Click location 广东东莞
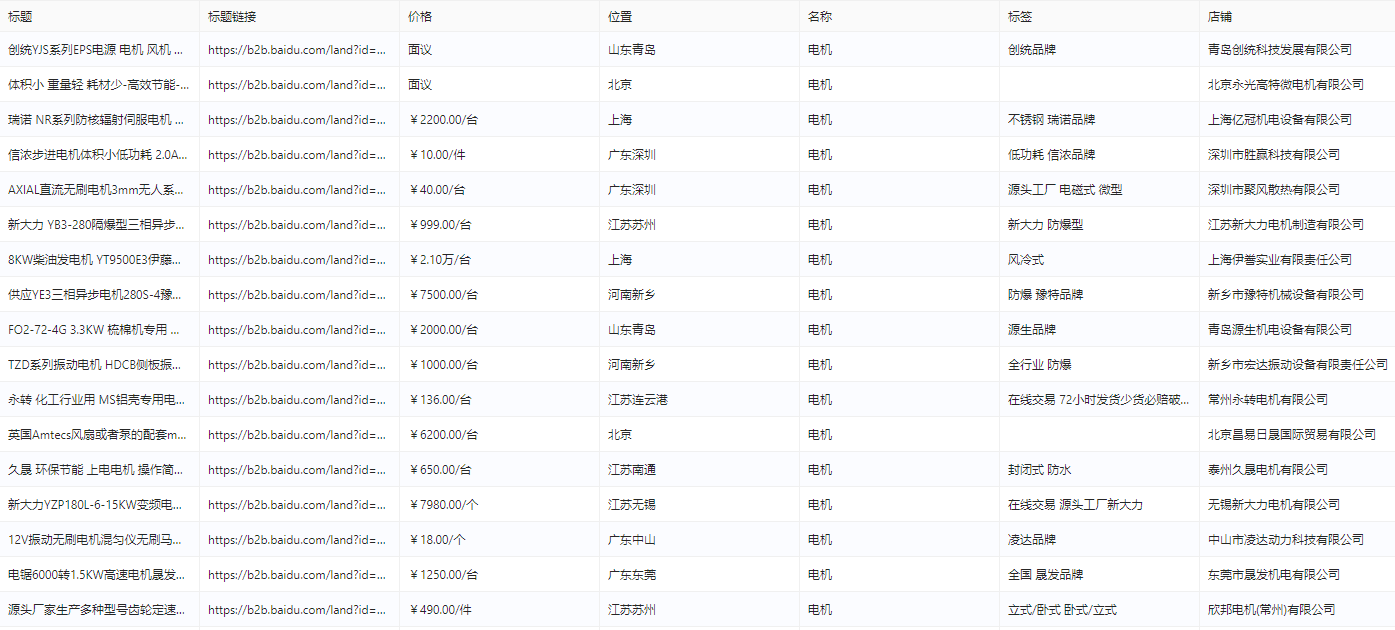Image resolution: width=1395 pixels, height=630 pixels. pyautogui.click(x=632, y=575)
